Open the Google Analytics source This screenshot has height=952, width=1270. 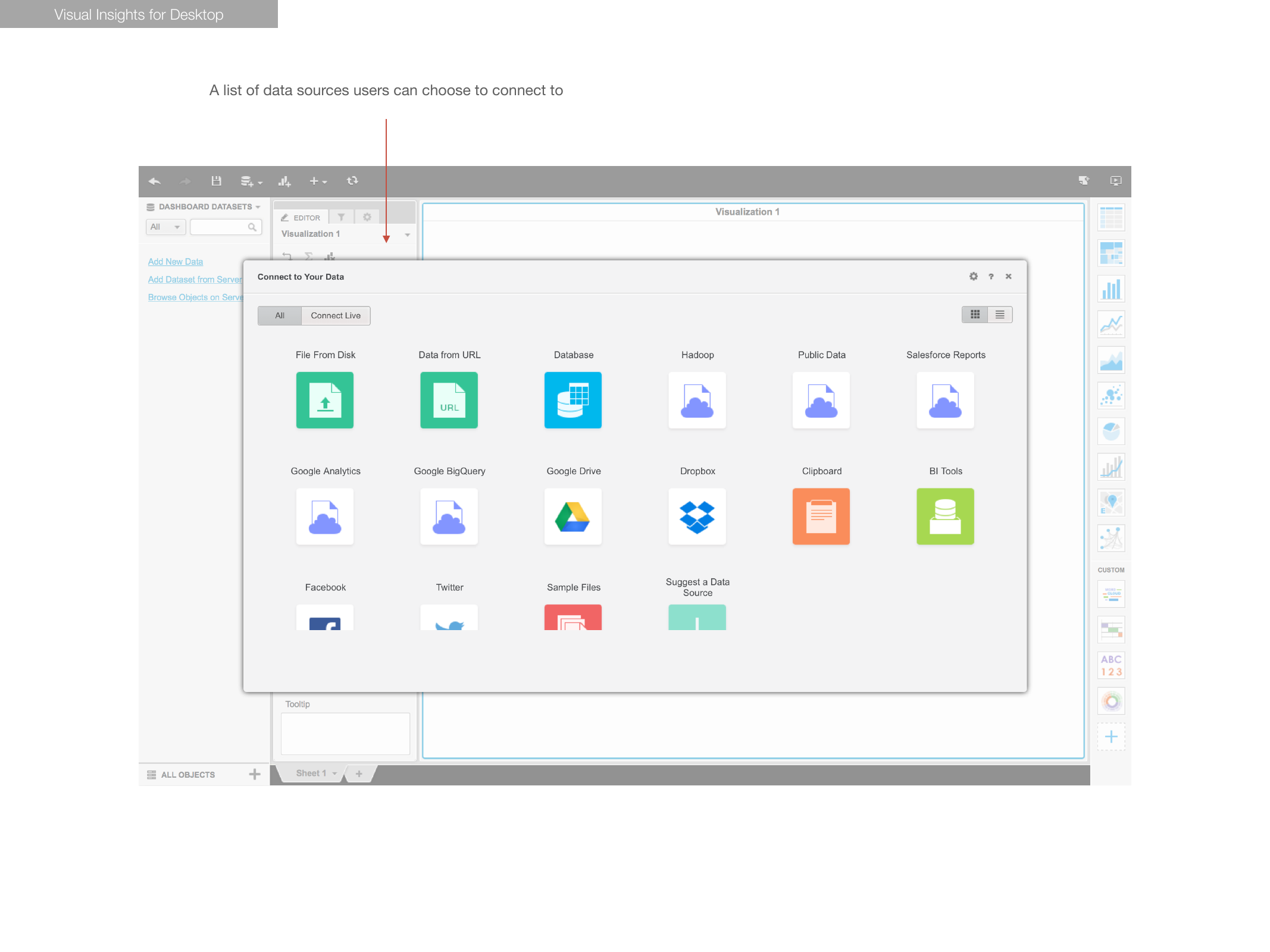pos(325,516)
